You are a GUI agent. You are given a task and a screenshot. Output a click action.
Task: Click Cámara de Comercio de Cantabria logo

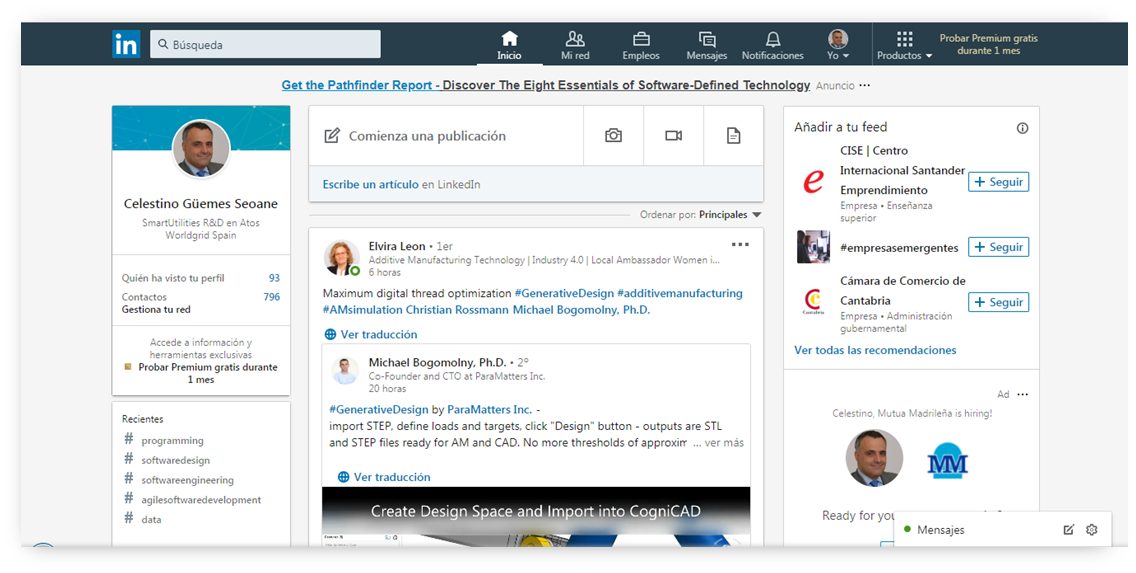click(814, 301)
